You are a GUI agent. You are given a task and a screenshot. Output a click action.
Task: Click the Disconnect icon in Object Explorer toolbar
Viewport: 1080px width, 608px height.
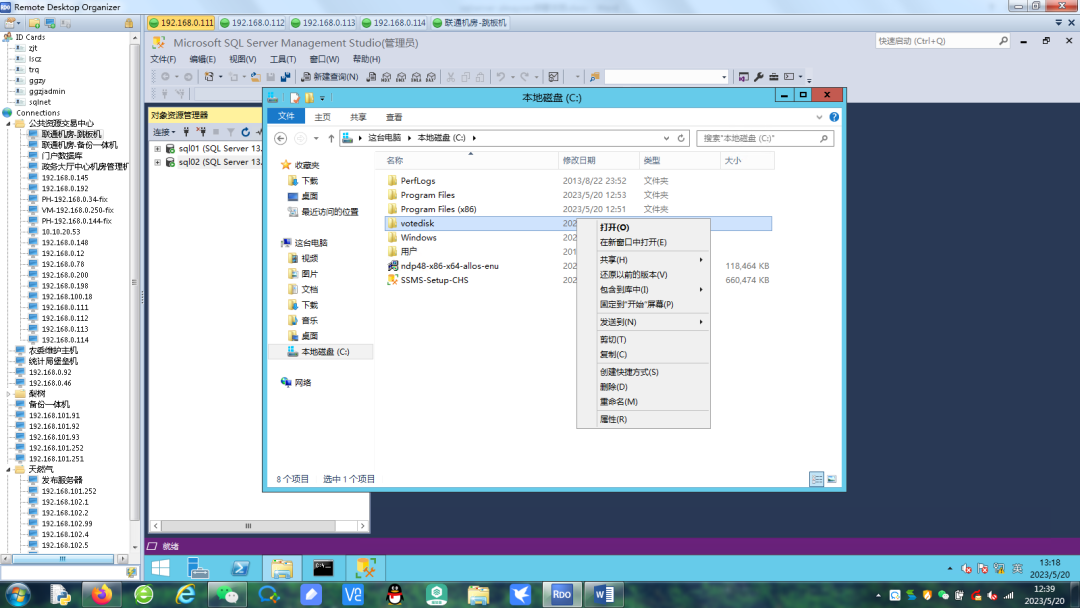coord(201,132)
